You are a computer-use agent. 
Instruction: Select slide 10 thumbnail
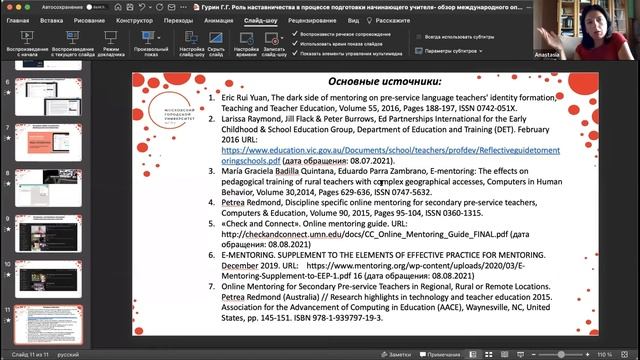pos(48,279)
